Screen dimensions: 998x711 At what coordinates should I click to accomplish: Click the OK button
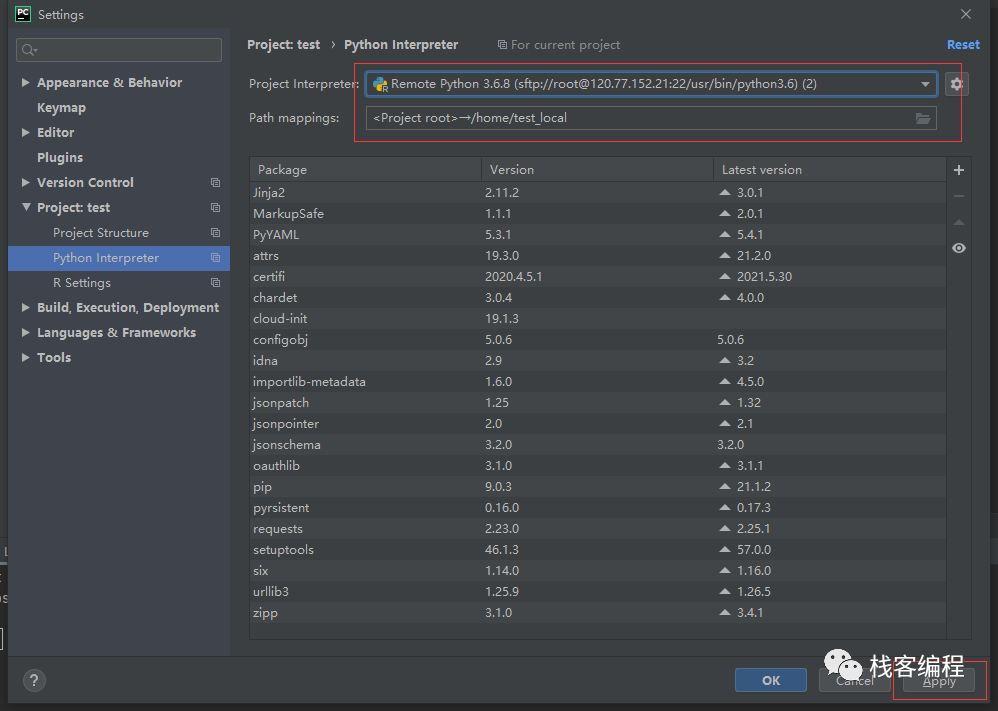point(771,680)
